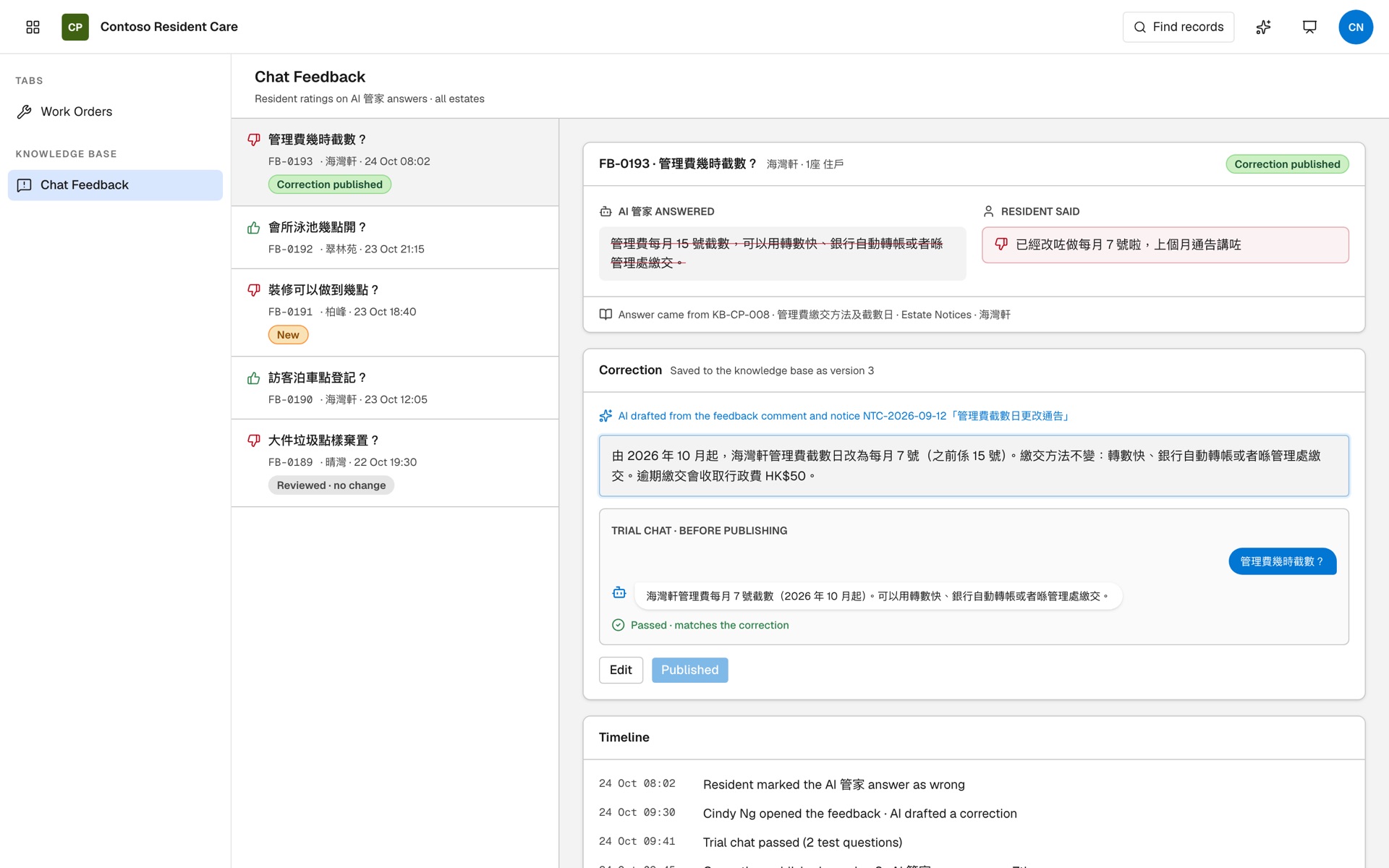Click timeline entry Resident marked answer as wrong
This screenshot has width=1389, height=868.
(833, 785)
